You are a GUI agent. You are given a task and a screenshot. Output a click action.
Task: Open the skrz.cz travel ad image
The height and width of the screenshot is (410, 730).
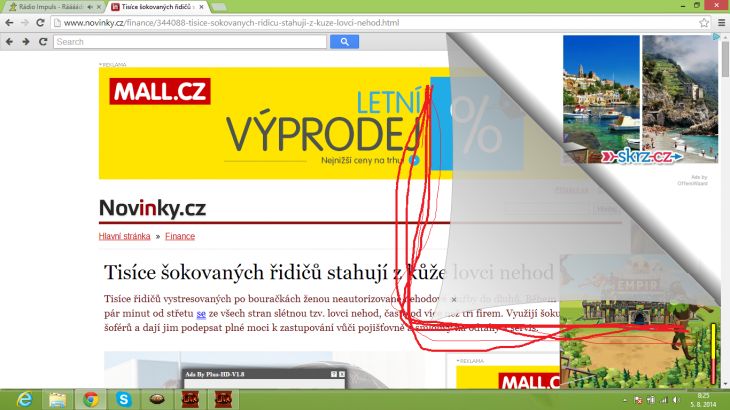click(x=641, y=99)
